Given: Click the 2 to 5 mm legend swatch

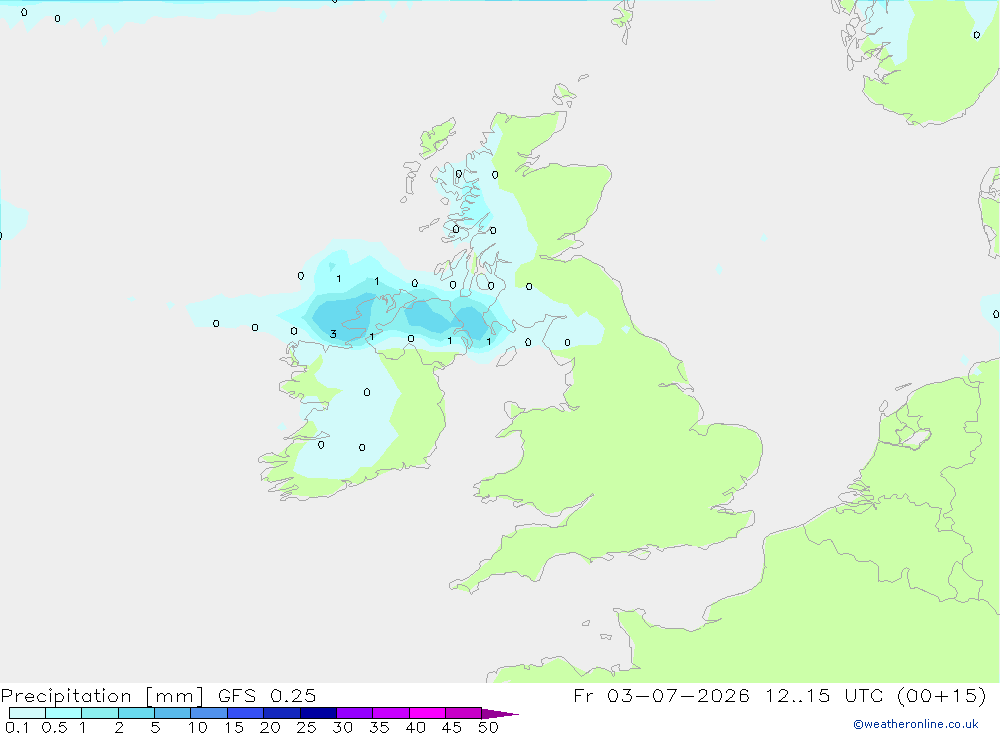Looking at the screenshot, I should point(136,713).
